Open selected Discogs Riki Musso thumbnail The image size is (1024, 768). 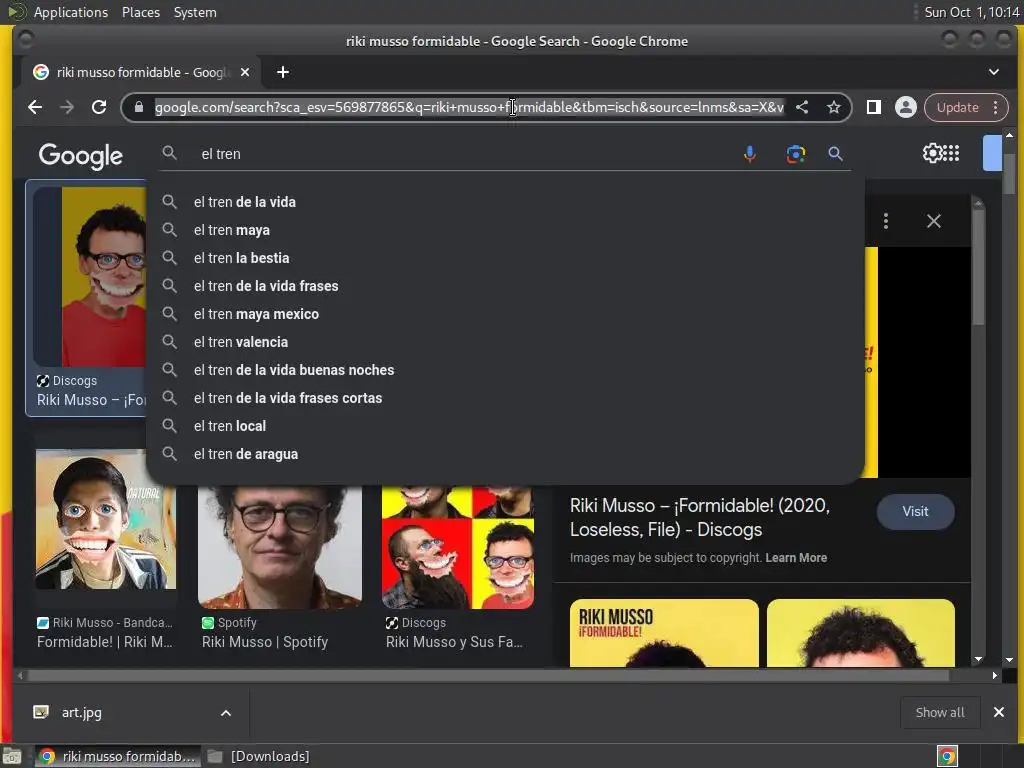[91, 277]
